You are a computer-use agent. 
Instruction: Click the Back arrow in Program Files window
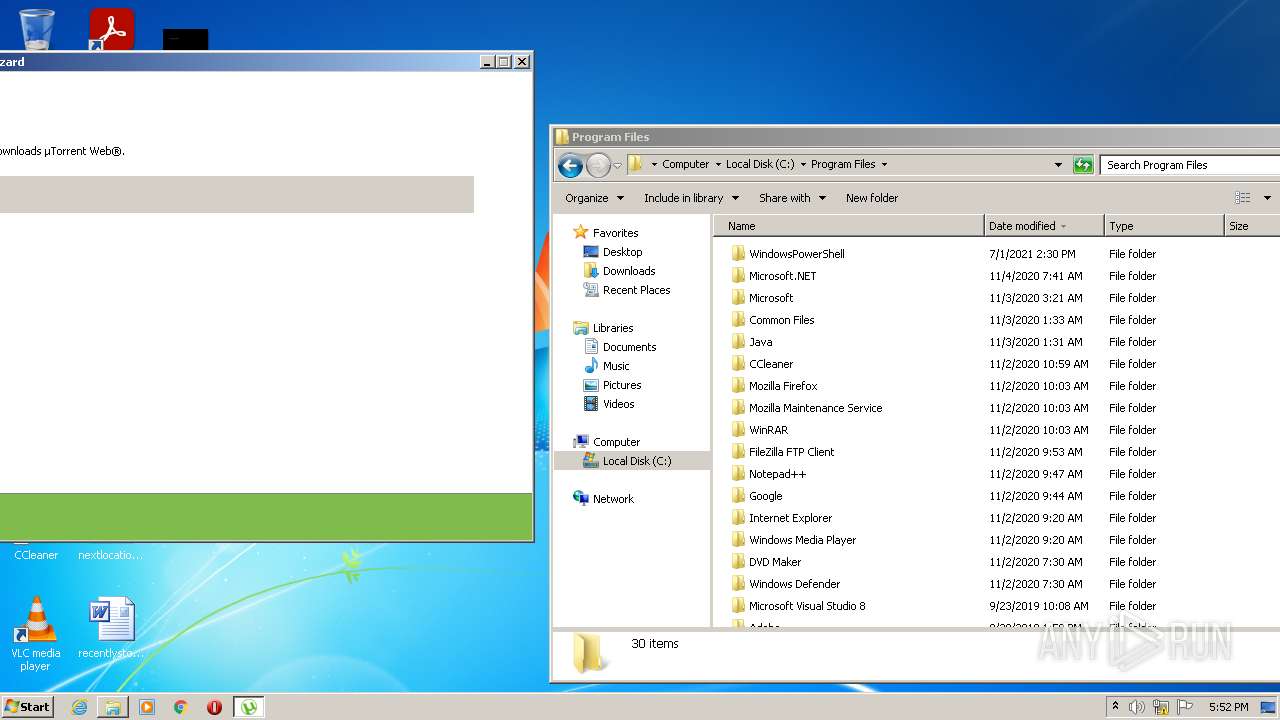[570, 165]
